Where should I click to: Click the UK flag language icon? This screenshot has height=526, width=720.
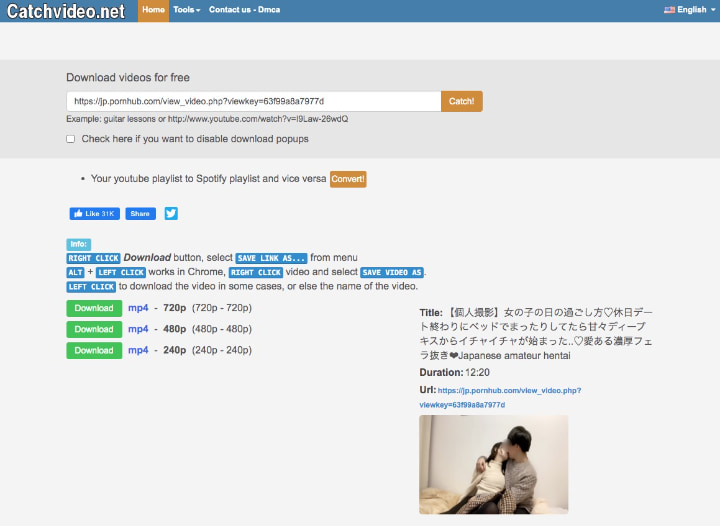pyautogui.click(x=669, y=10)
